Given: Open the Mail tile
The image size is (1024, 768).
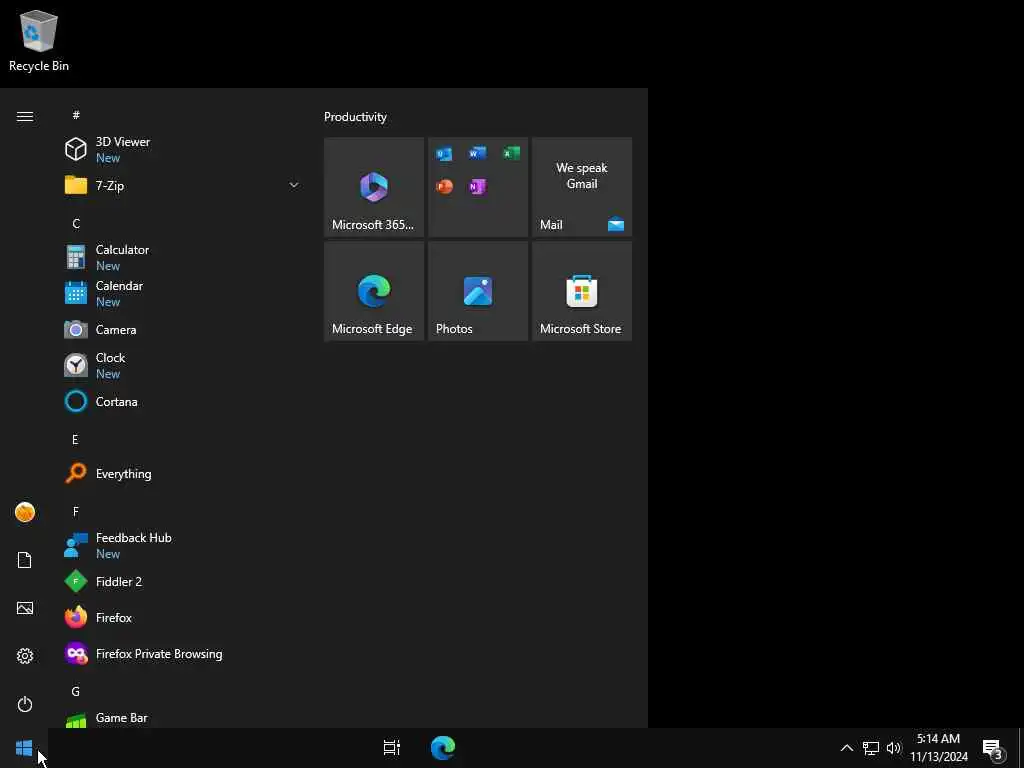Looking at the screenshot, I should click(x=582, y=187).
